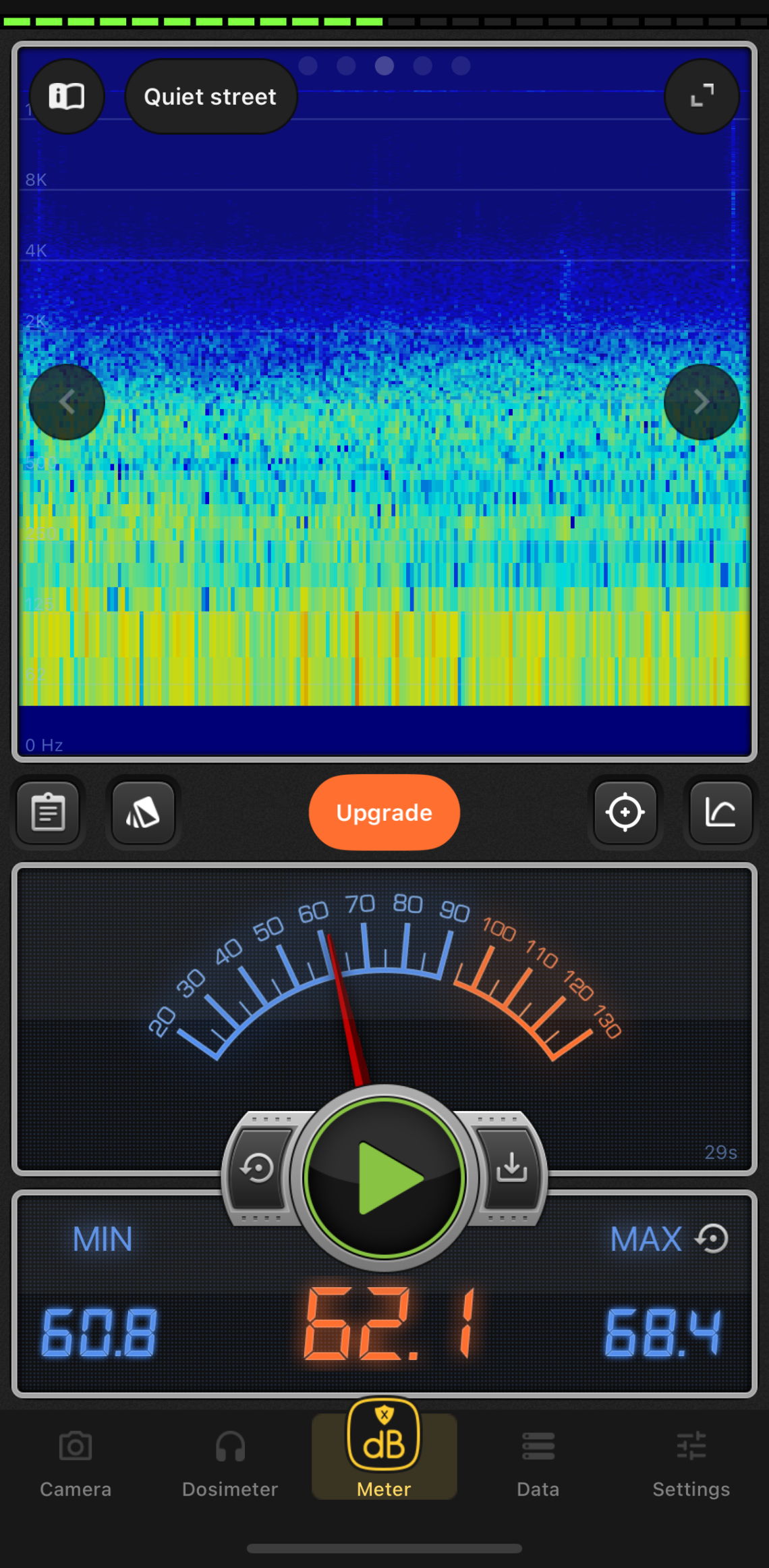The image size is (769, 1568).
Task: Save the recording with the download button
Action: point(511,1168)
